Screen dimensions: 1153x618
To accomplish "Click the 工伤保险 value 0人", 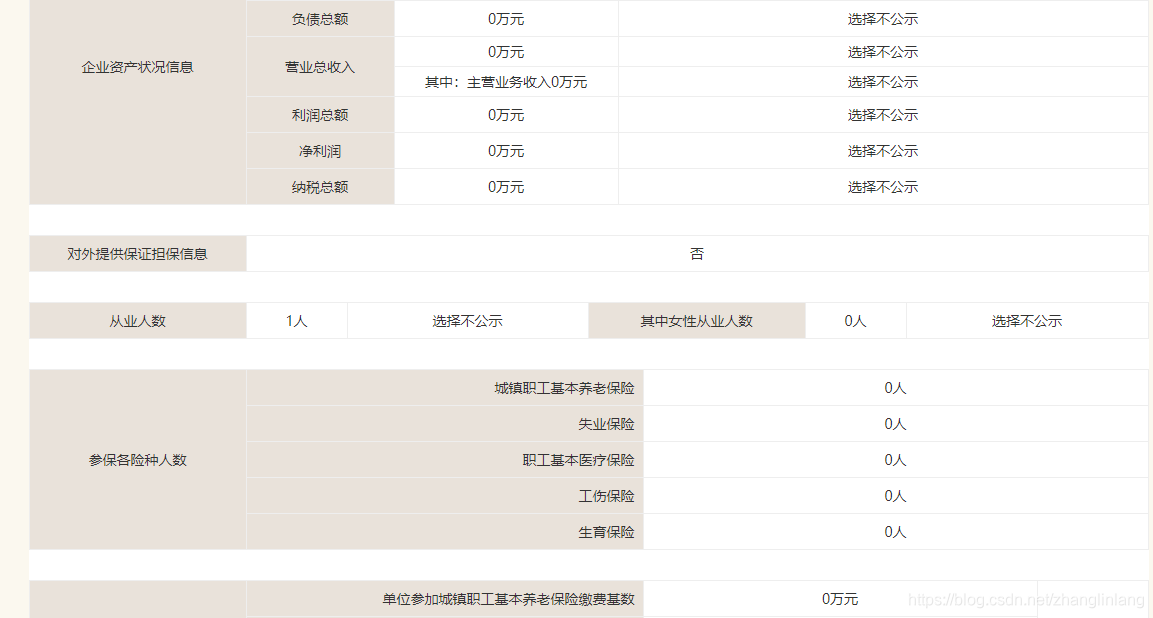I will click(x=895, y=495).
